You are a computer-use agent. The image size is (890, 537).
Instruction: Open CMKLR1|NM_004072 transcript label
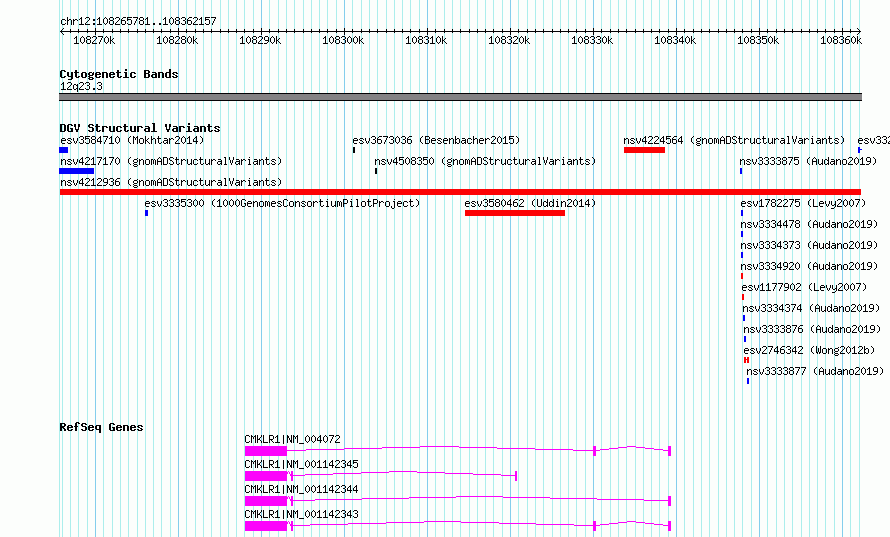292,439
